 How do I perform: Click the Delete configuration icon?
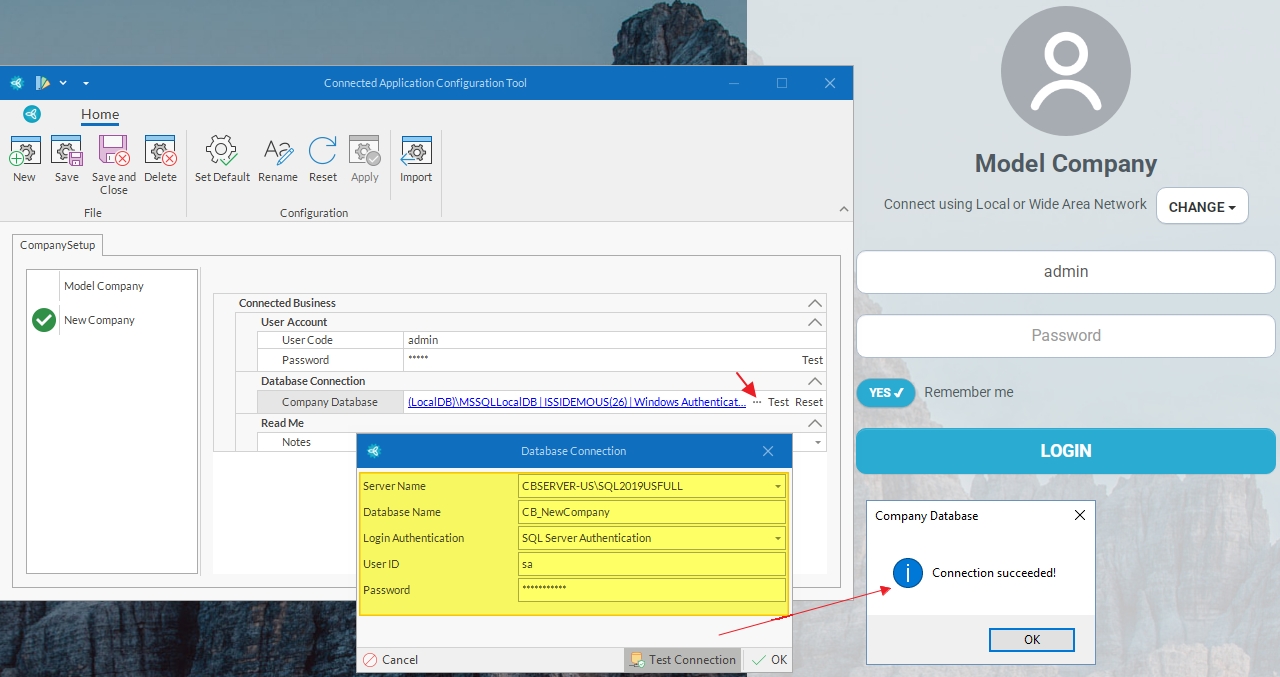(160, 152)
